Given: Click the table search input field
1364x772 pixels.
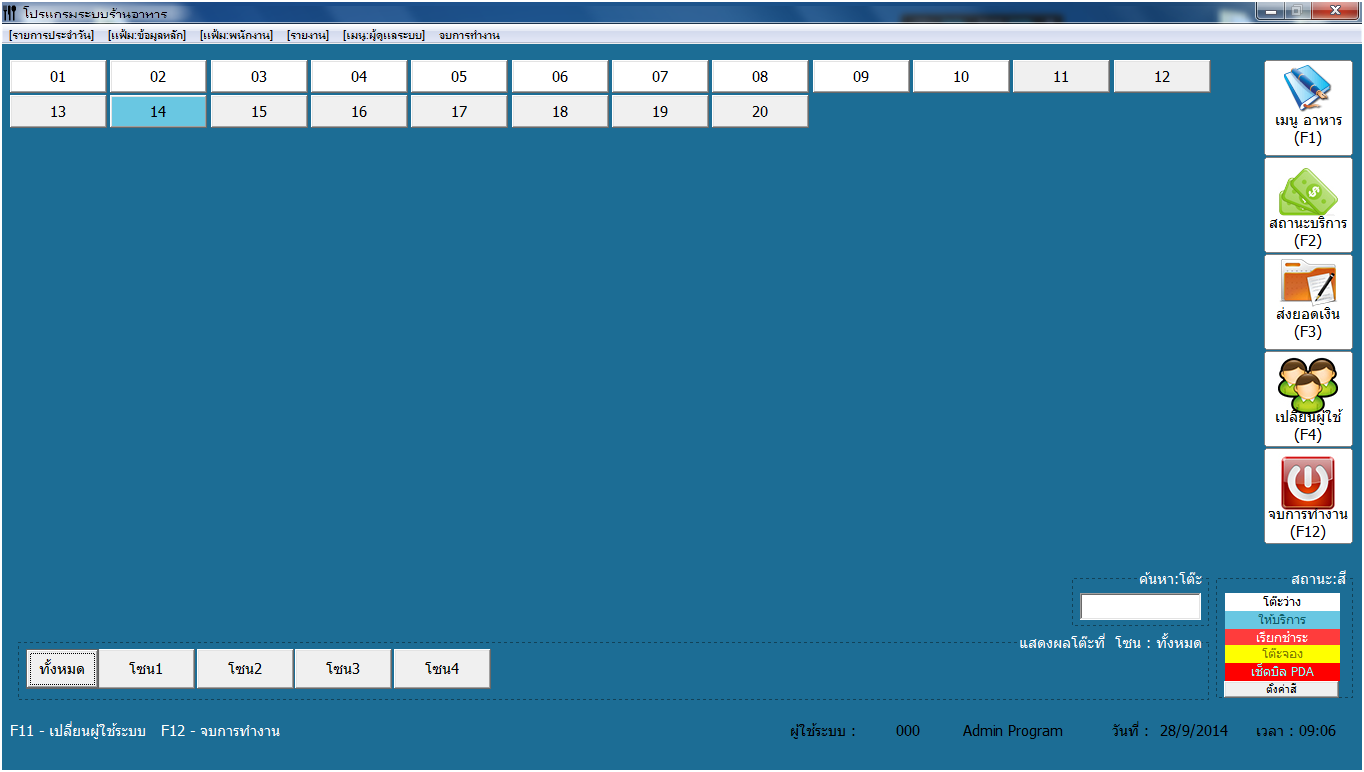Looking at the screenshot, I should [x=1140, y=607].
